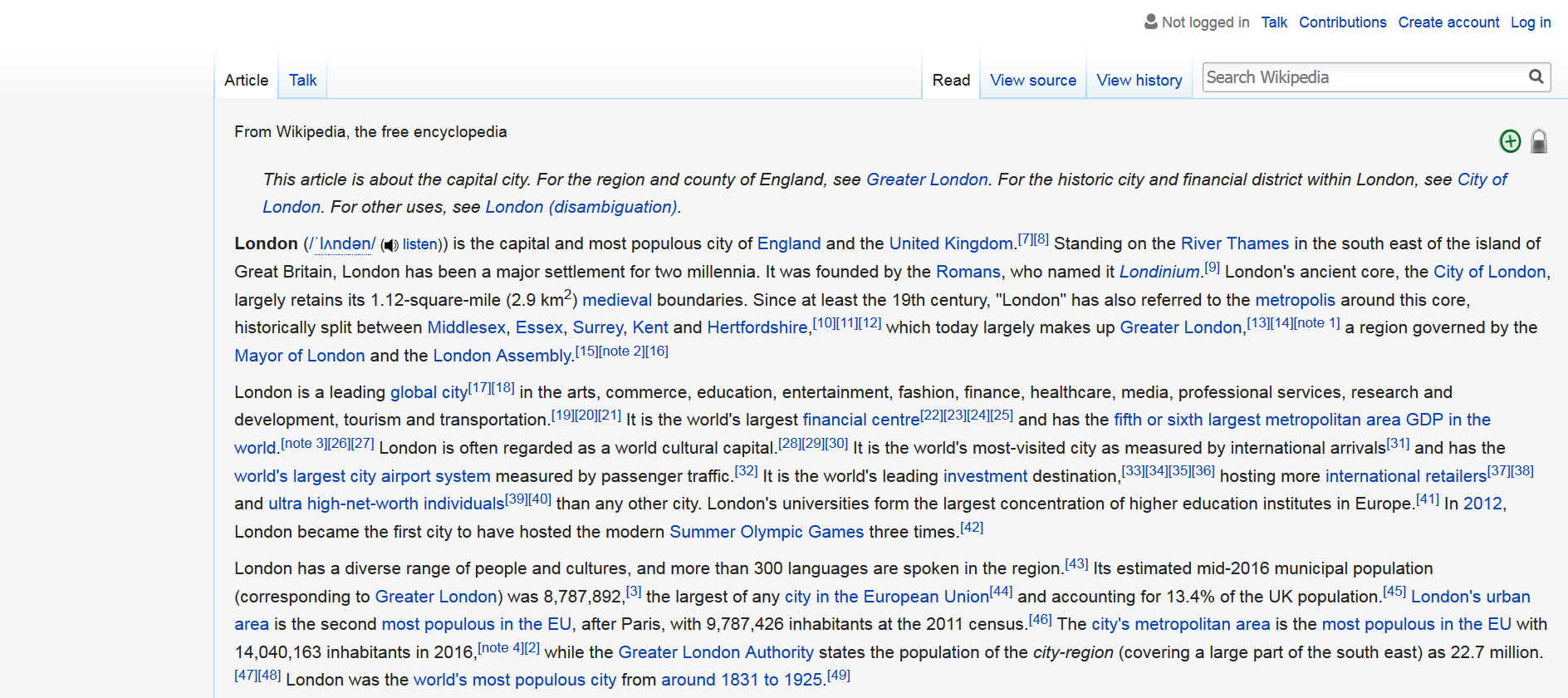Click the 2012 year link

point(1482,504)
